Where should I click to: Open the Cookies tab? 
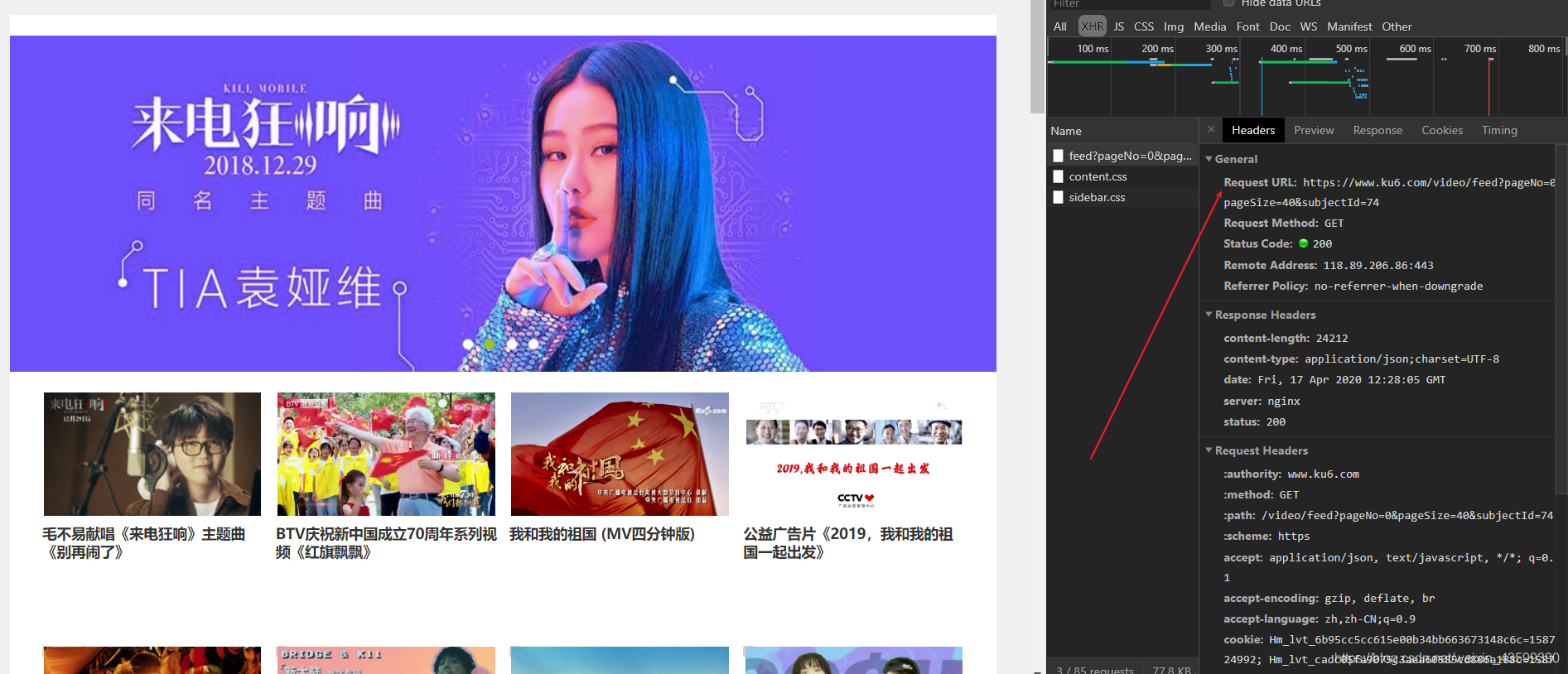click(x=1442, y=130)
